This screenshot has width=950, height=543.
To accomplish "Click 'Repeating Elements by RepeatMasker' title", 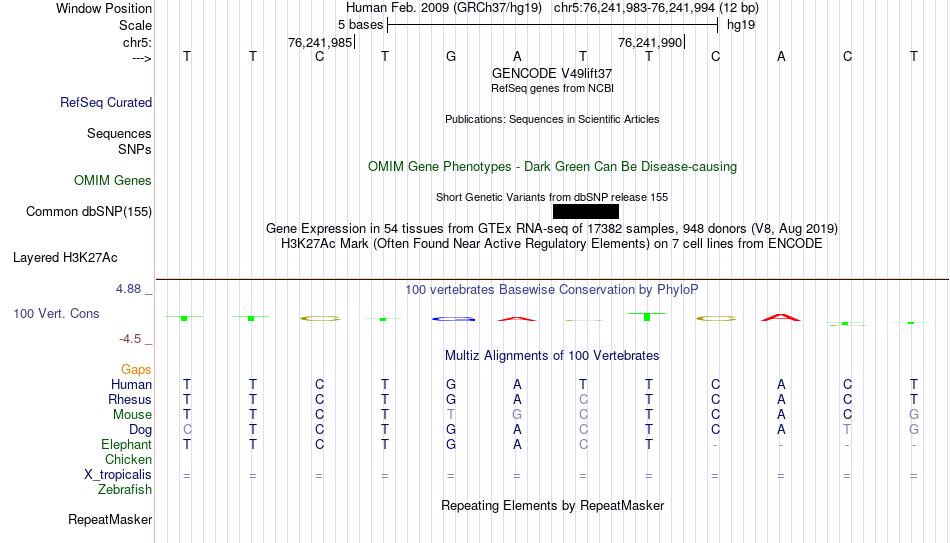I will point(552,505).
